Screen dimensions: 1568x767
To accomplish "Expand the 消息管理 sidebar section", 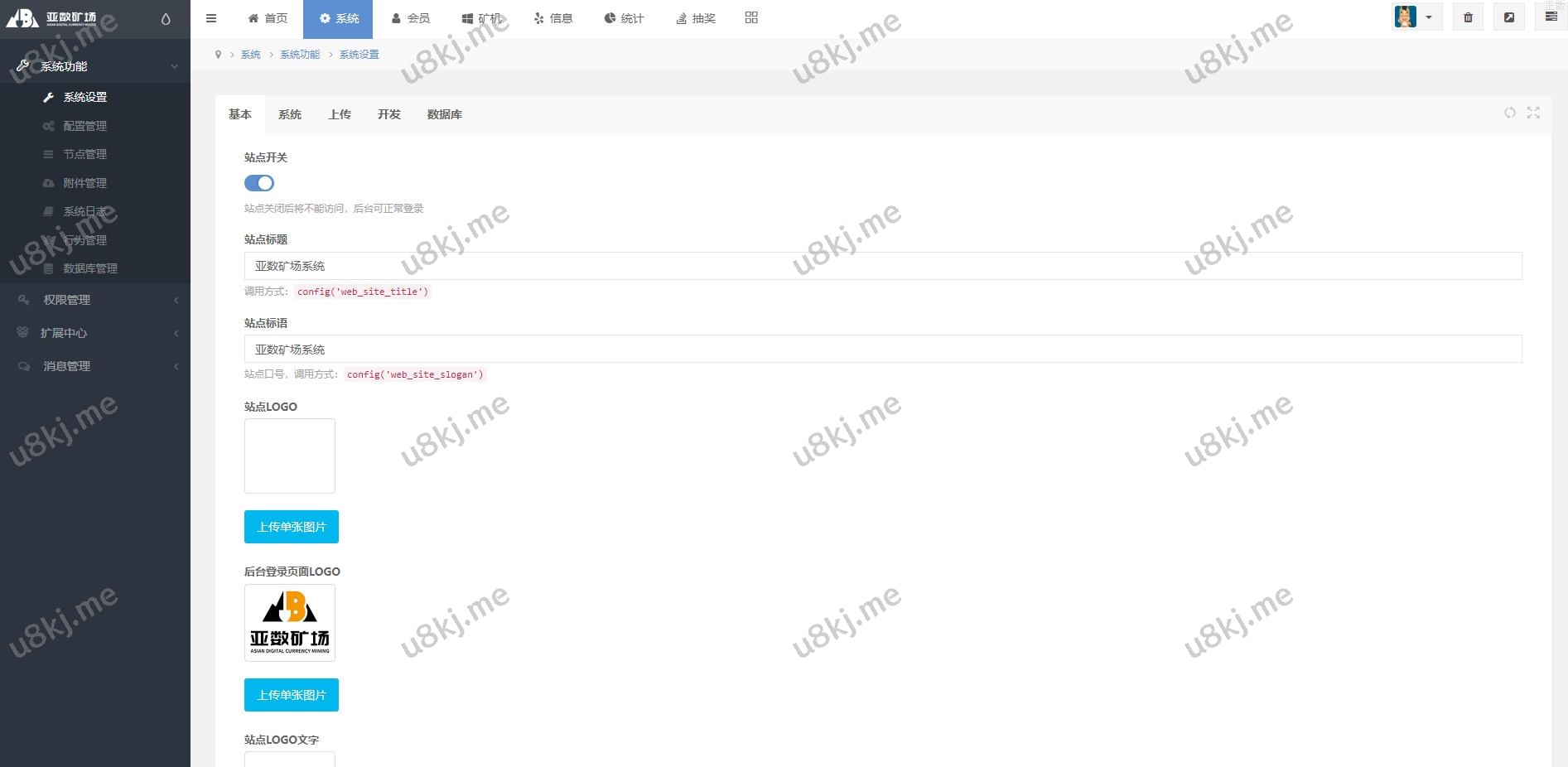I will click(x=95, y=366).
